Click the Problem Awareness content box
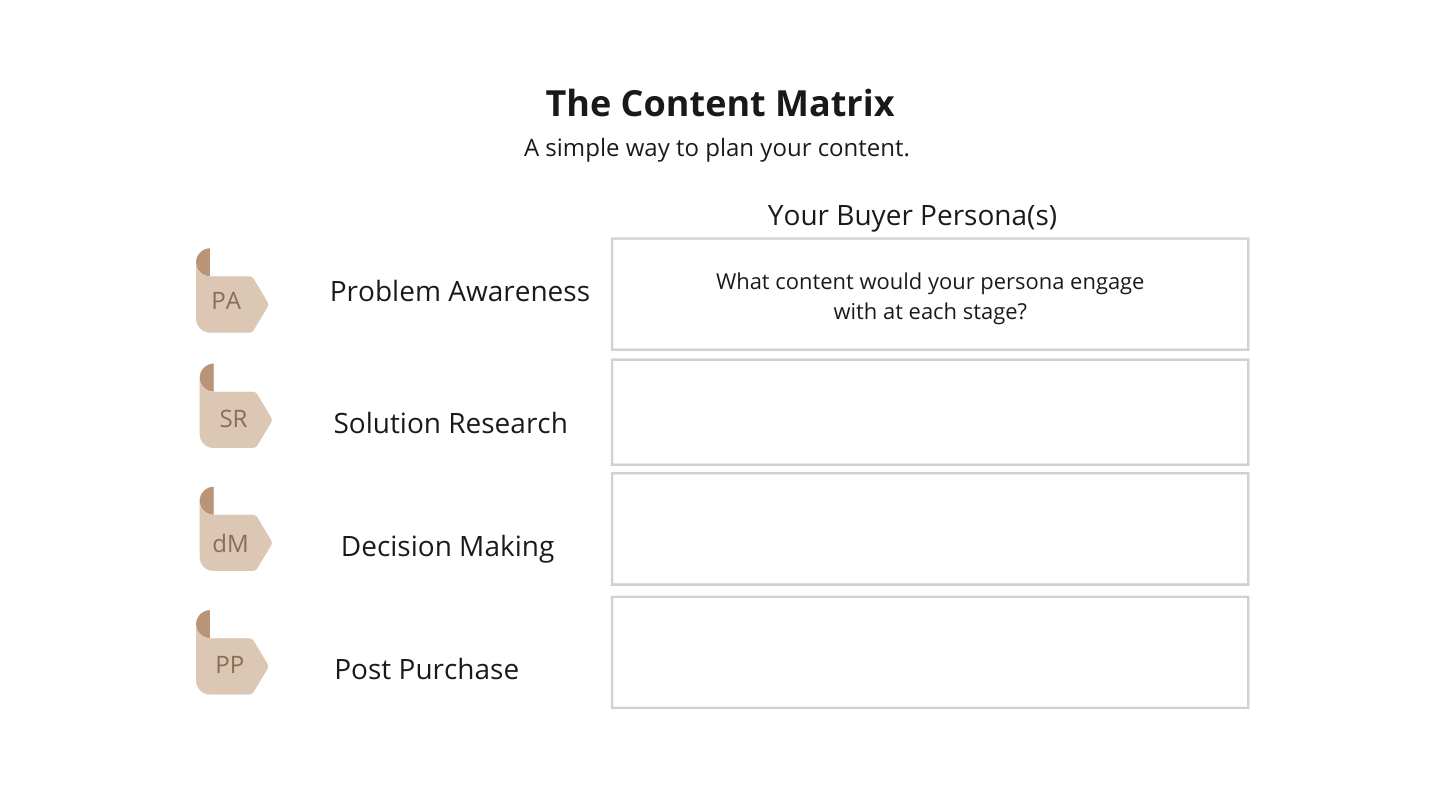The image size is (1440, 810). pyautogui.click(x=930, y=294)
